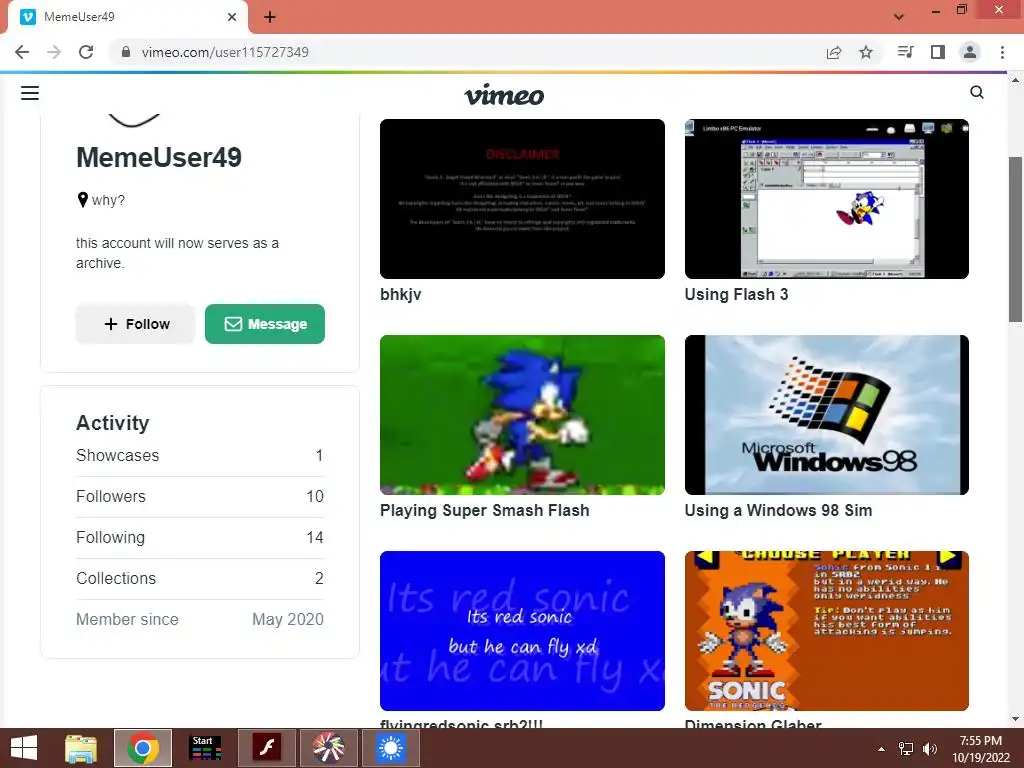
Task: Open the network tray icon
Action: [x=906, y=749]
